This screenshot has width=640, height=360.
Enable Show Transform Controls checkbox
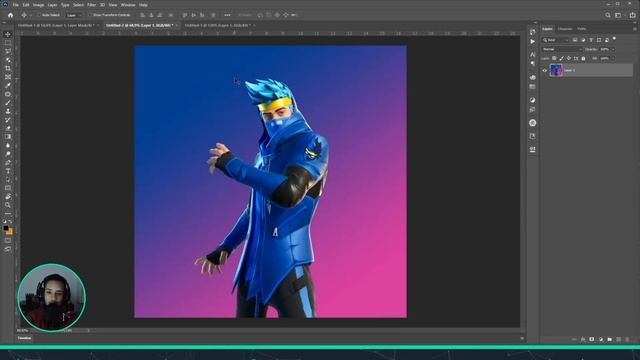click(x=91, y=15)
